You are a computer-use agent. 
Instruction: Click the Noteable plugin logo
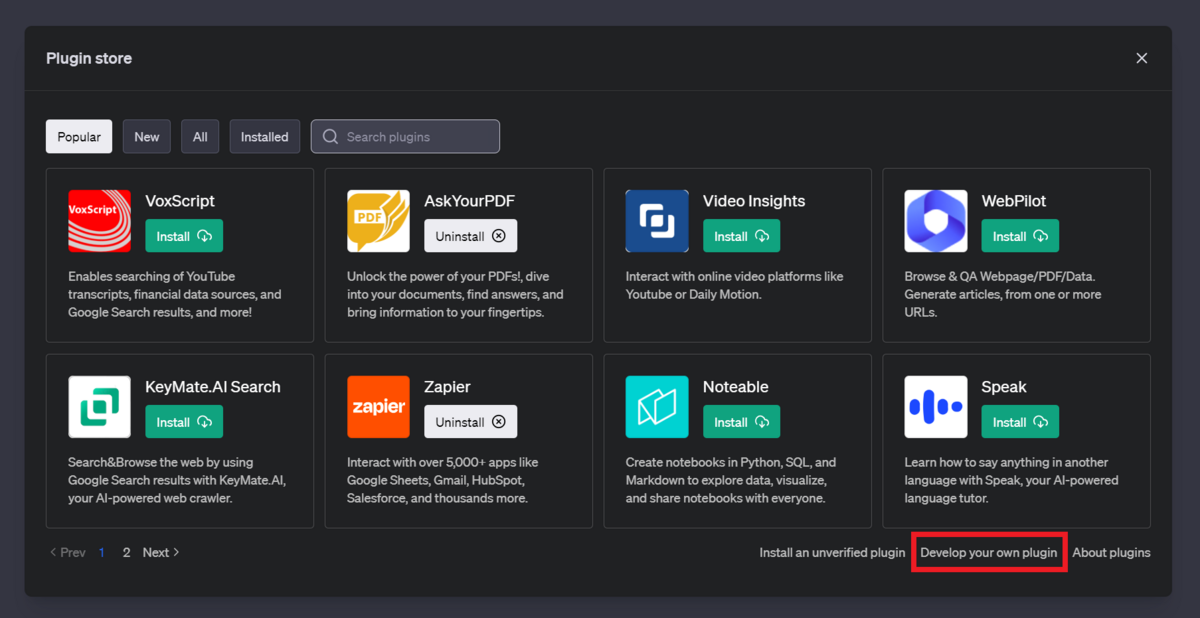(x=657, y=407)
